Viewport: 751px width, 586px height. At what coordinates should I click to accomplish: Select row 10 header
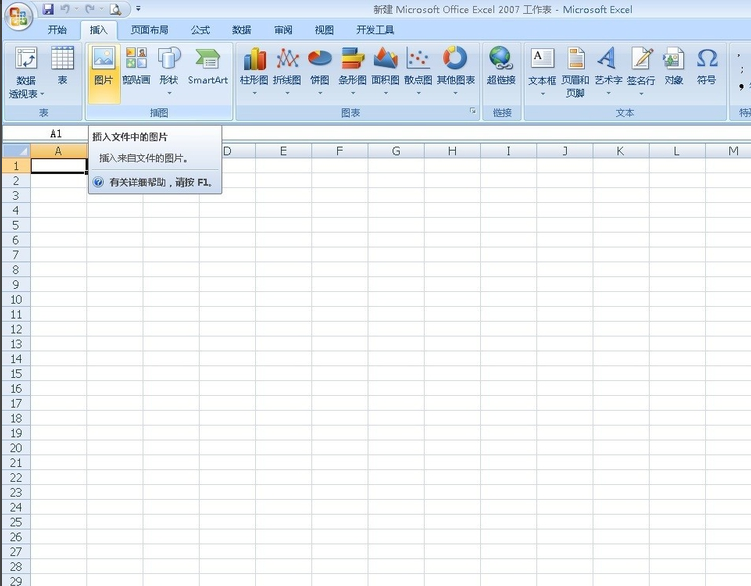[16, 299]
